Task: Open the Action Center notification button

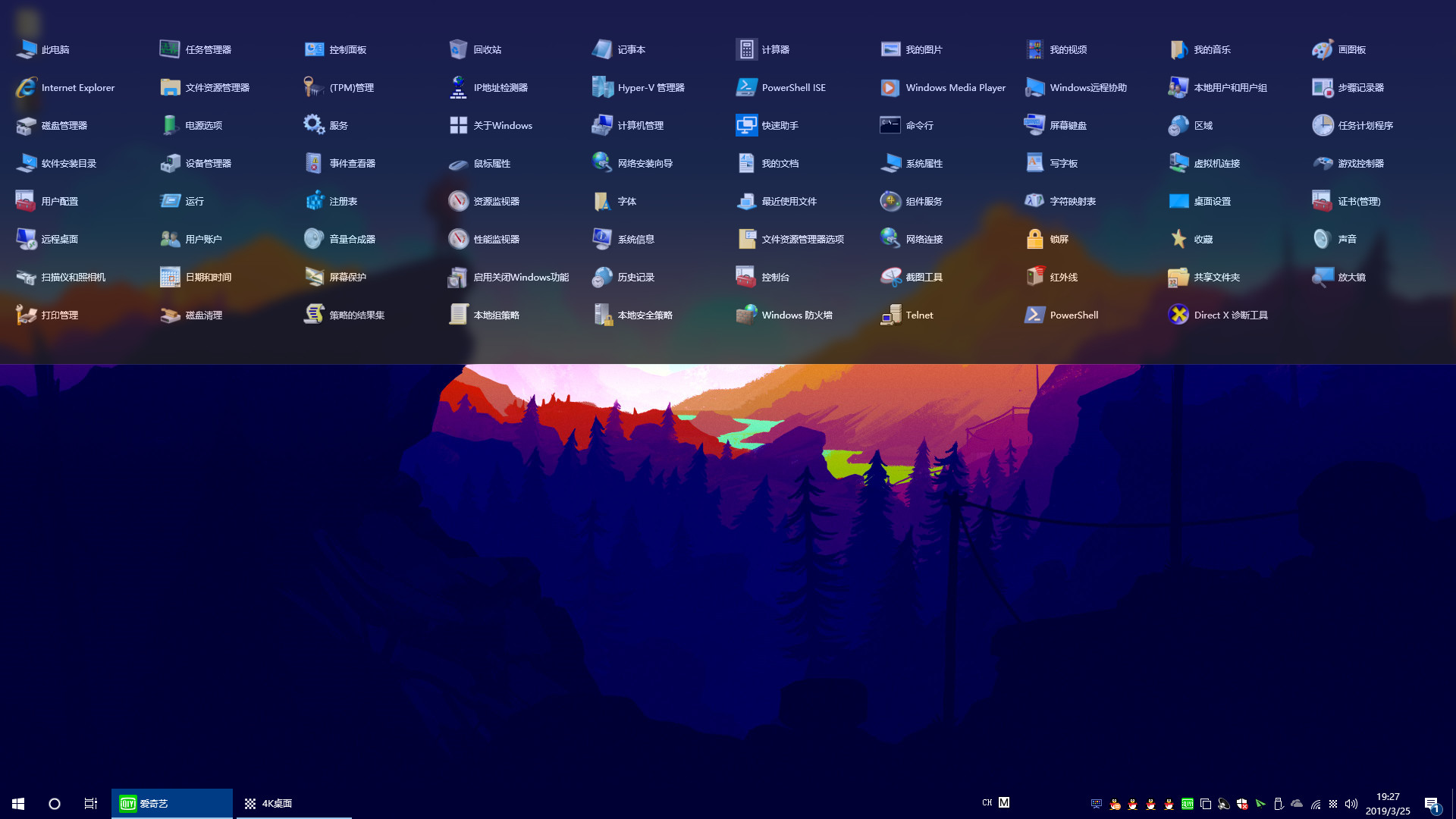Action: (1433, 802)
